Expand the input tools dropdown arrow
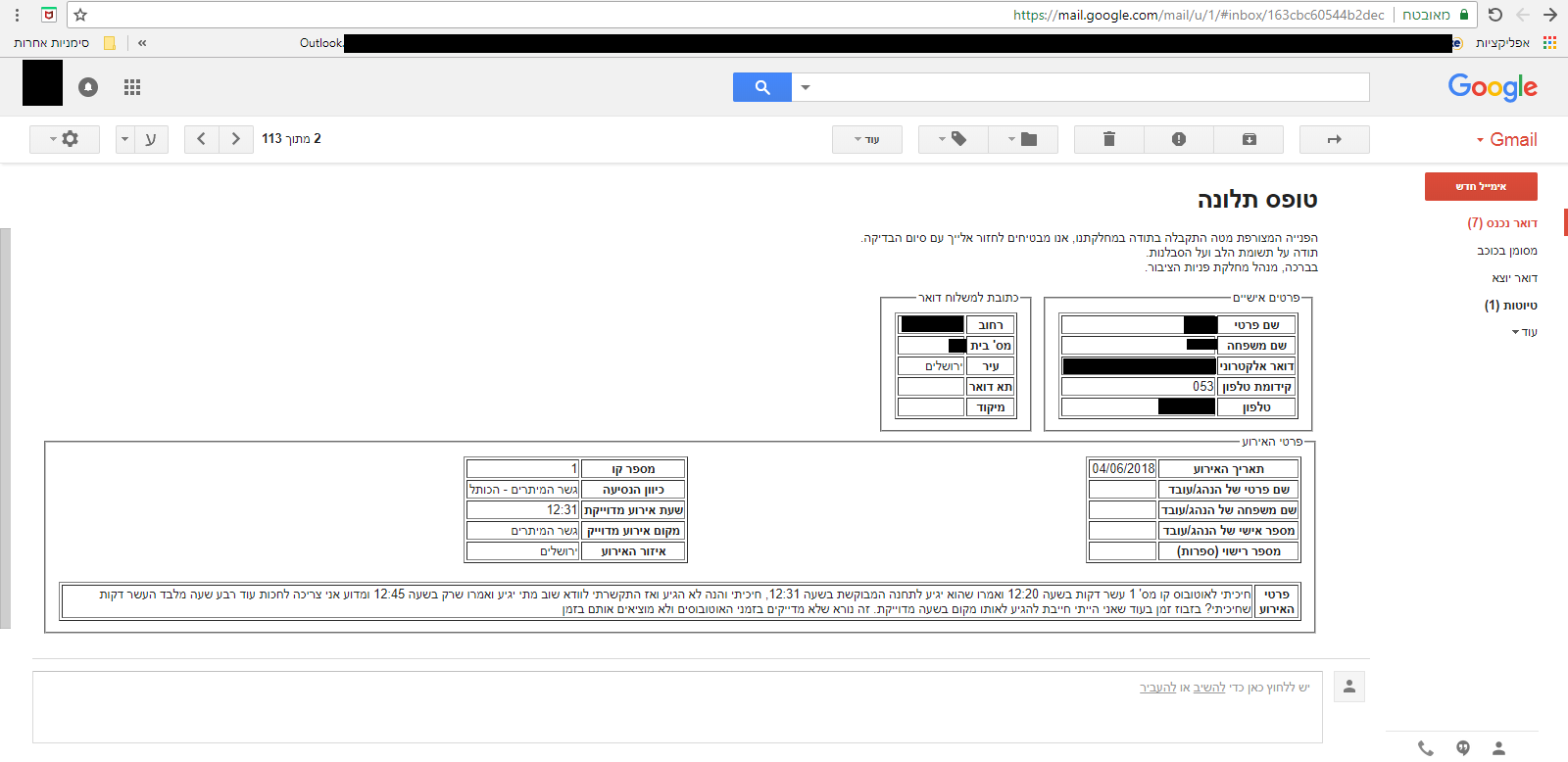1568x762 pixels. tap(124, 139)
